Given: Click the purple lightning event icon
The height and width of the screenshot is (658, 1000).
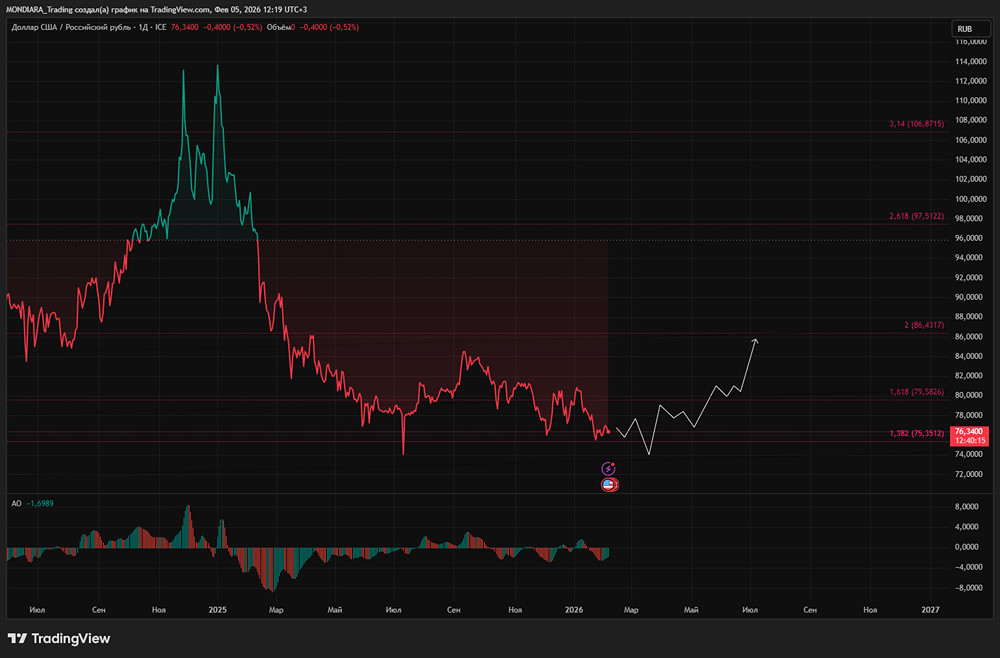Looking at the screenshot, I should tap(608, 469).
